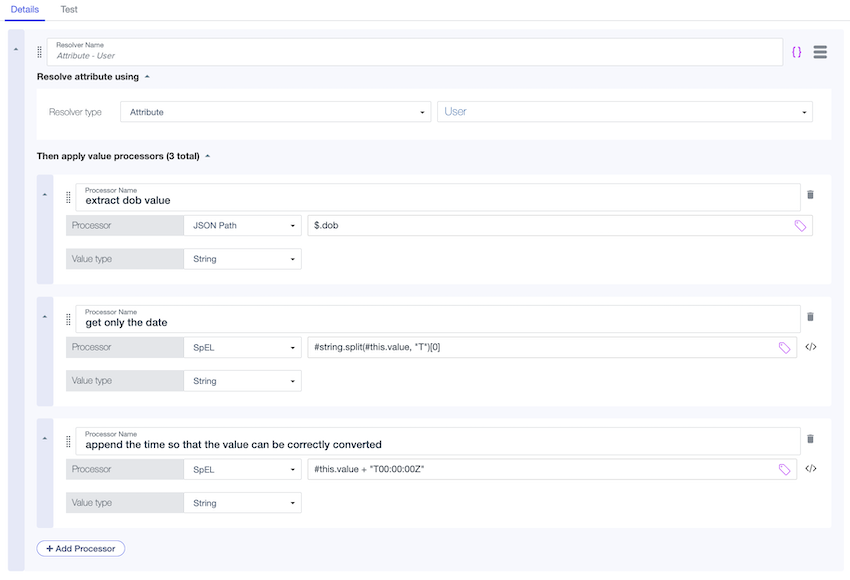Image resolution: width=850 pixels, height=580 pixels.
Task: Open code editor for #string.split expression
Action: tap(811, 347)
